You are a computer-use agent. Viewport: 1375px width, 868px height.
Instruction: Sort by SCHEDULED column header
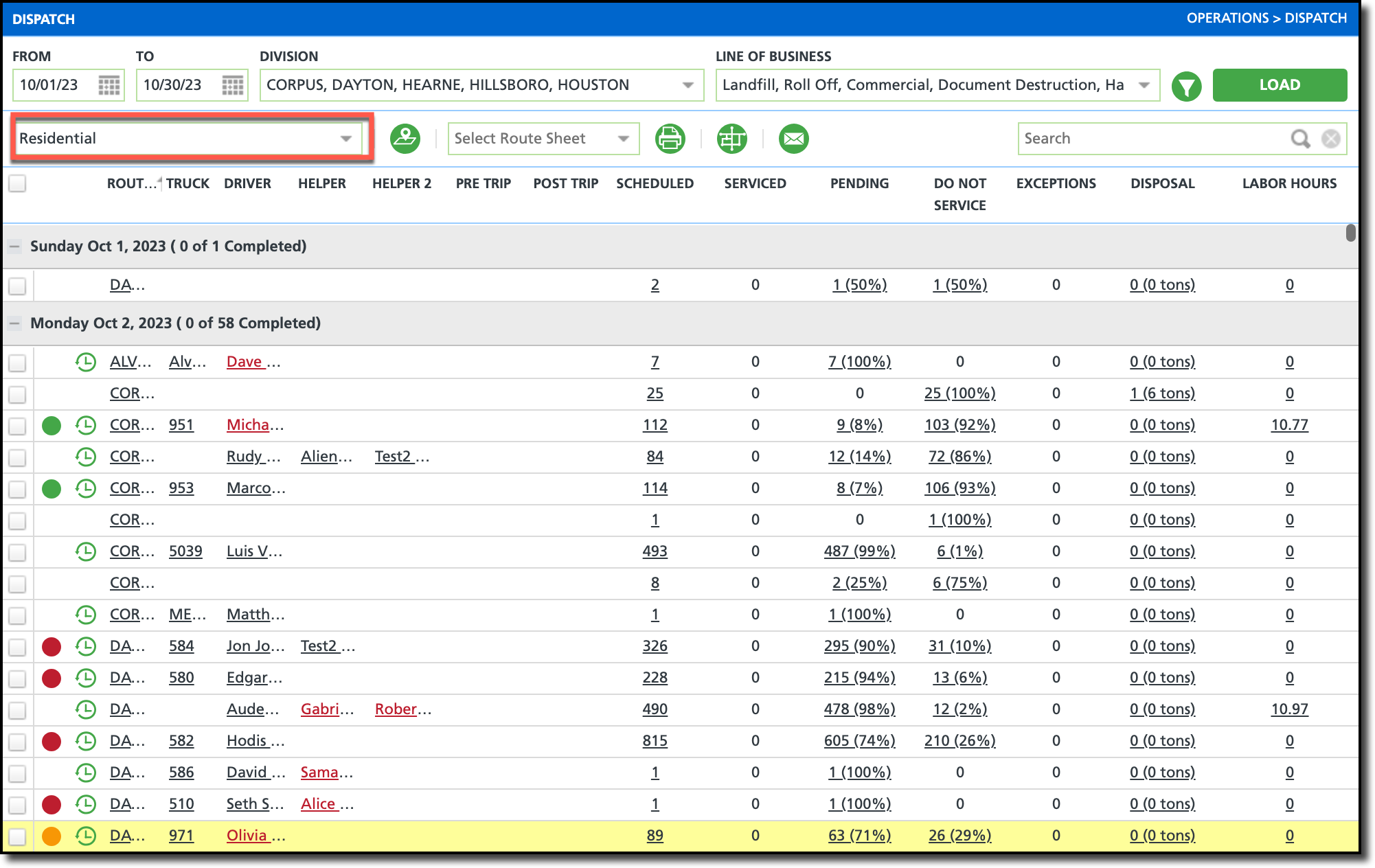[x=655, y=183]
